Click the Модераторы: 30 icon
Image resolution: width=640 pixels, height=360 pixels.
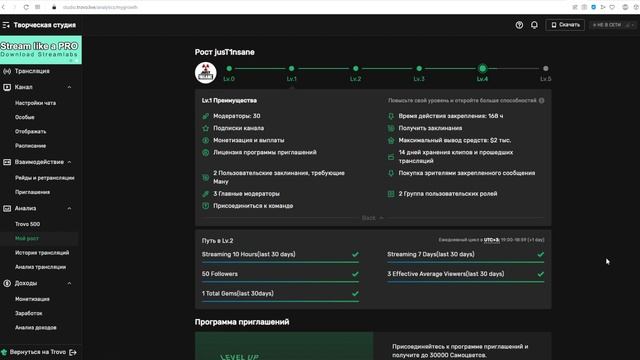206,116
